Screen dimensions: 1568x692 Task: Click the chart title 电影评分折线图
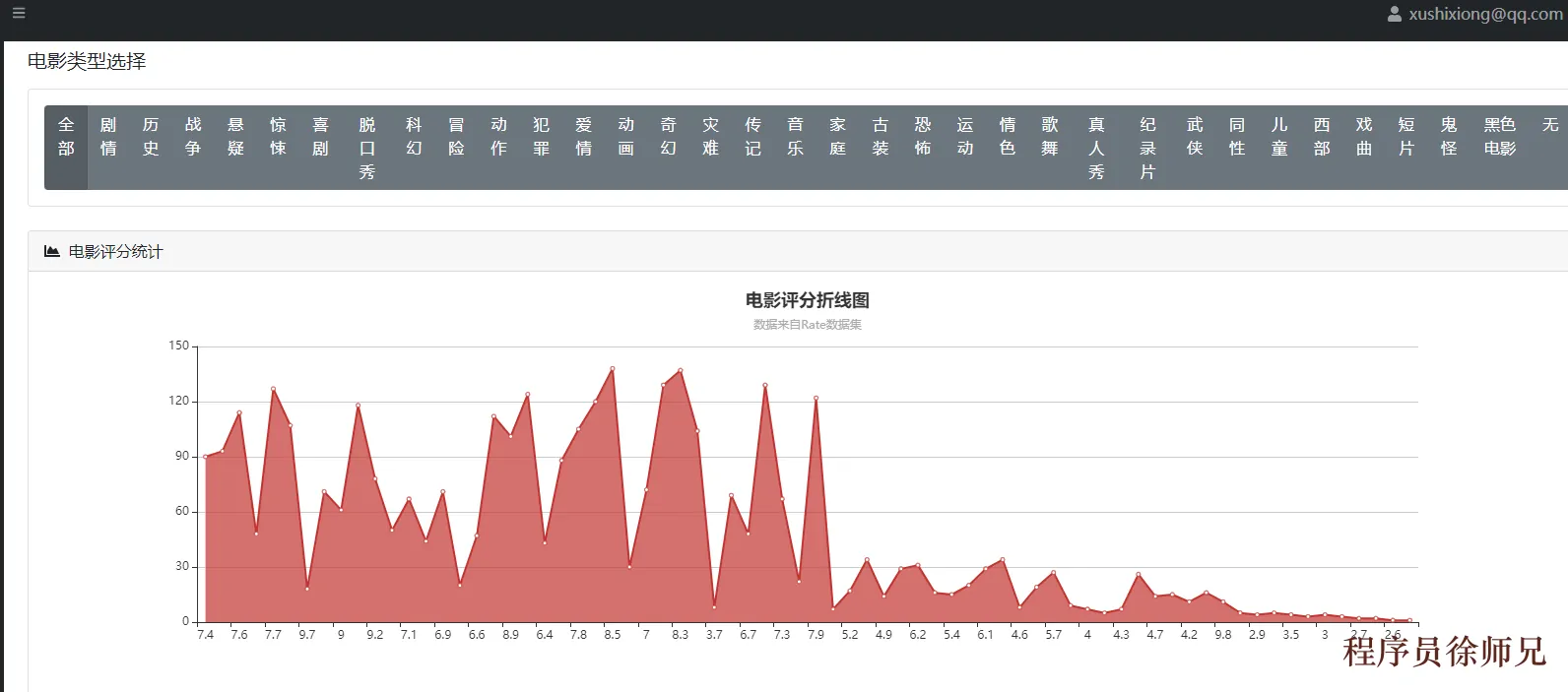pos(808,300)
